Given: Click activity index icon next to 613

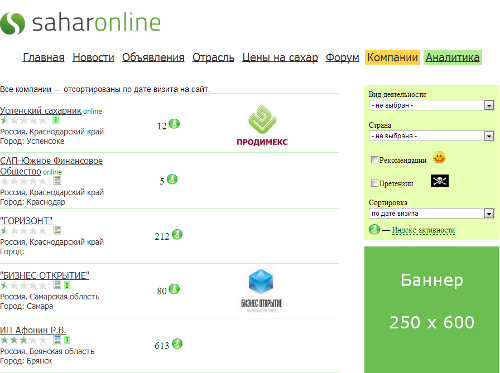Looking at the screenshot, I should tap(177, 344).
